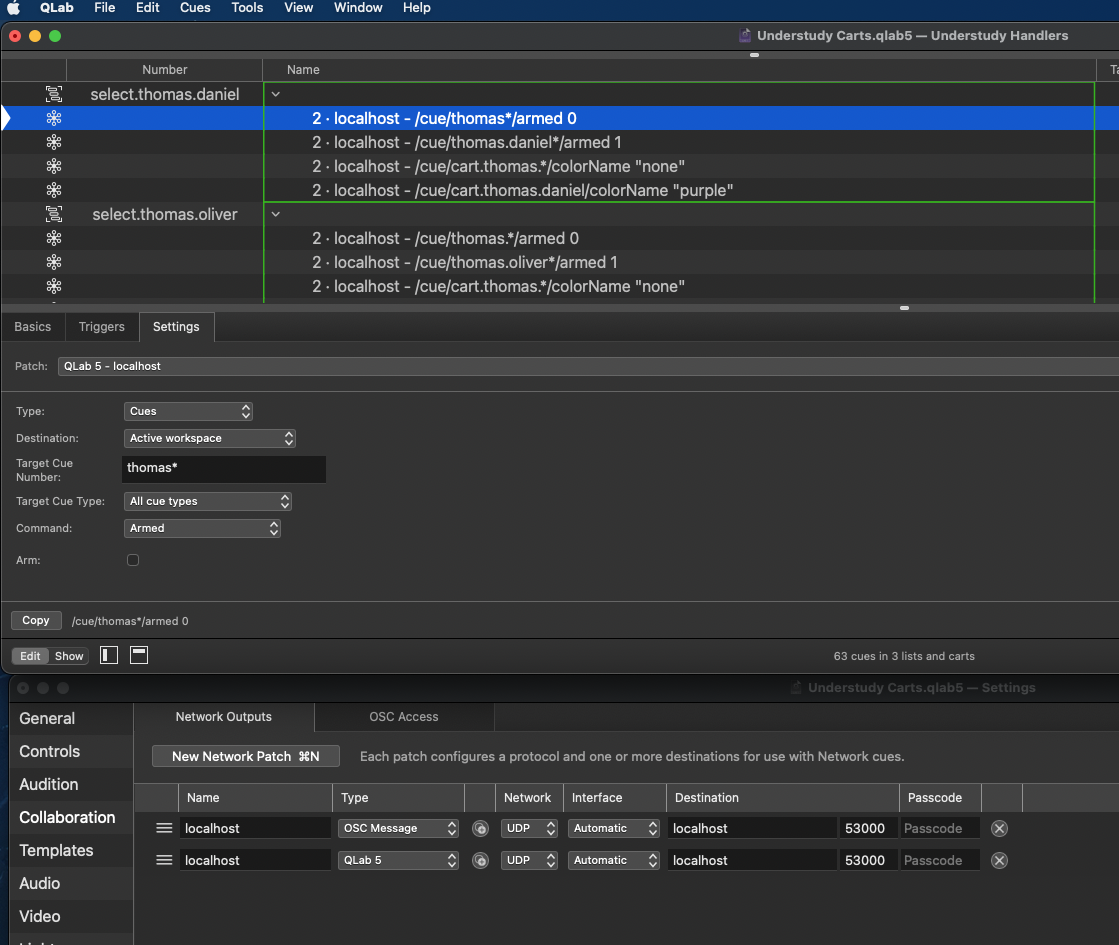Click the Target Cue Number input field
This screenshot has height=945, width=1119.
tap(224, 468)
